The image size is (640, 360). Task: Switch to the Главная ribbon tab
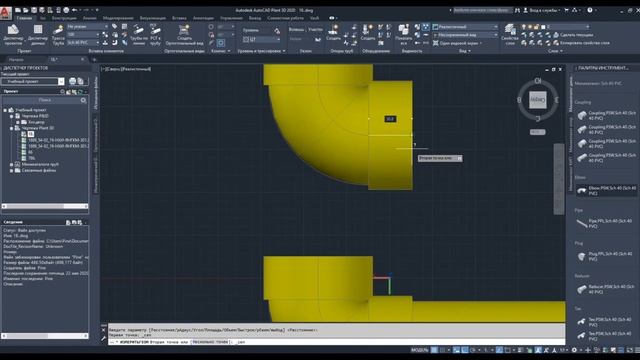coord(24,18)
